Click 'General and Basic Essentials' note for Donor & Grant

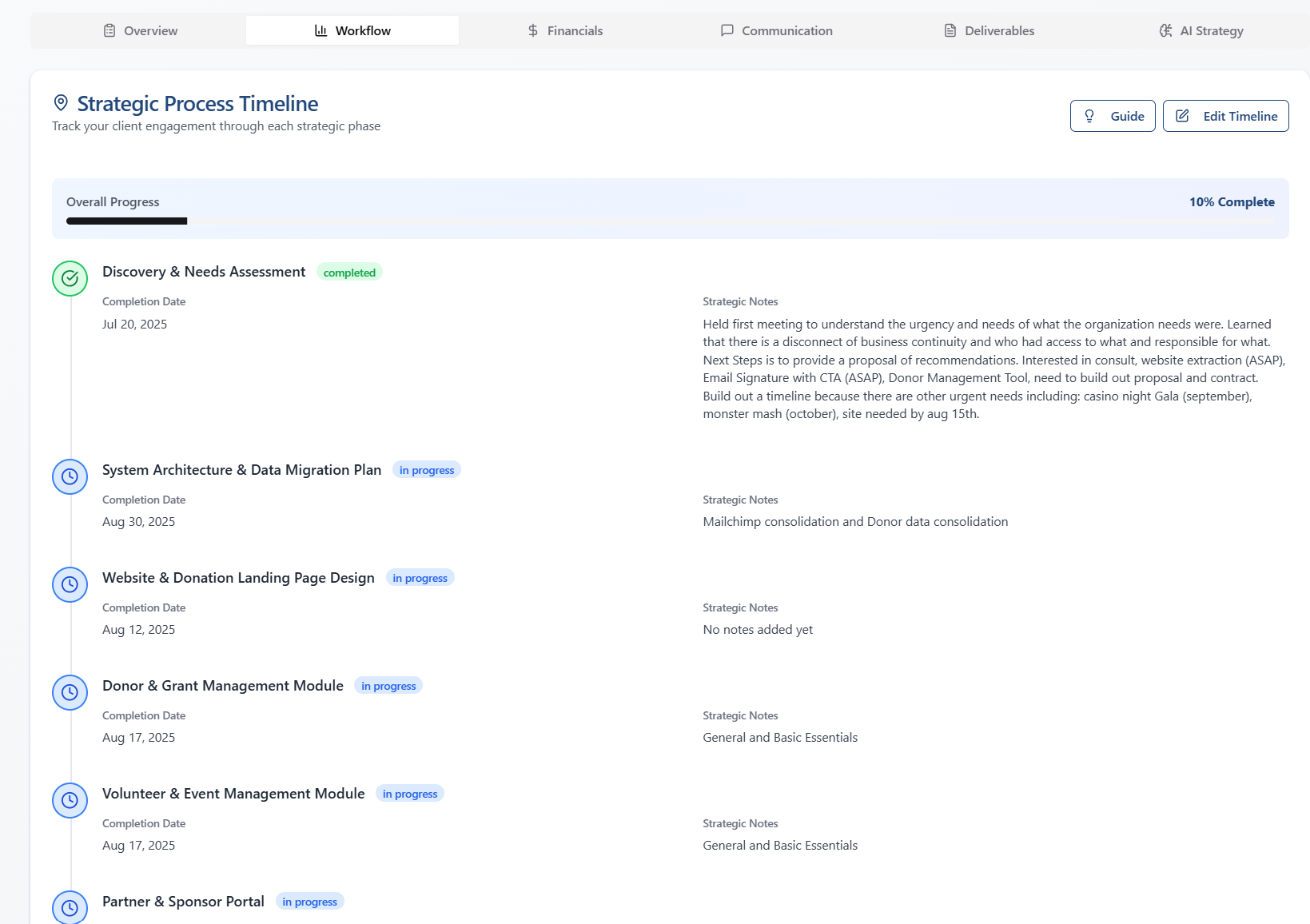780,737
